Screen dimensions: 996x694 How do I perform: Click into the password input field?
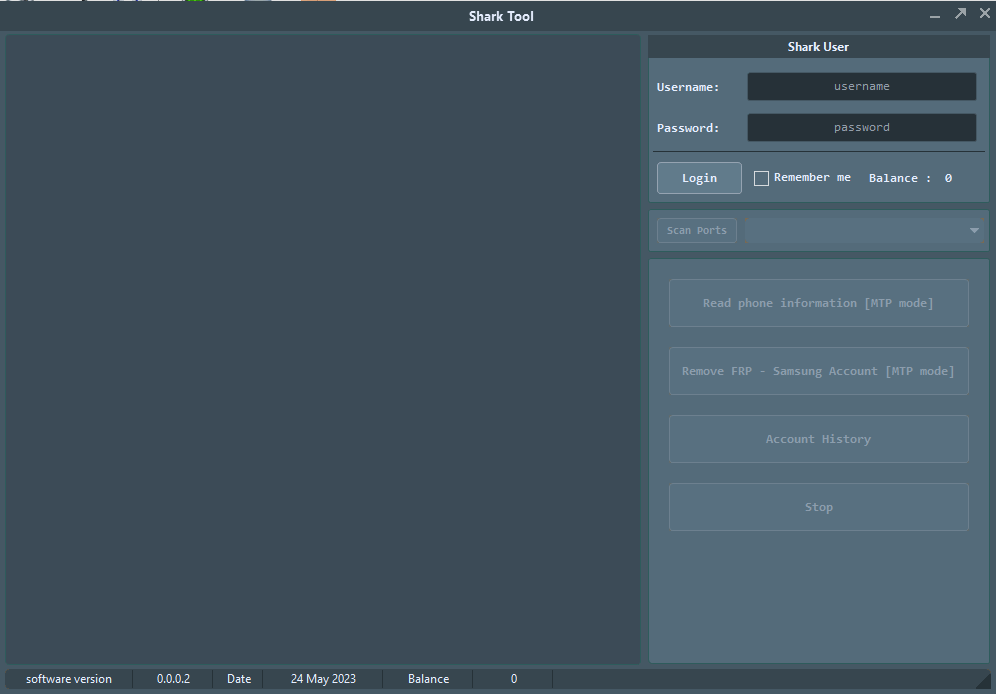(x=861, y=128)
